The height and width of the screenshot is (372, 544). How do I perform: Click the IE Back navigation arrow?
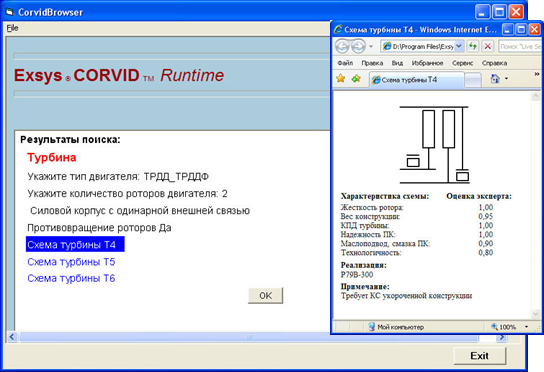tap(342, 46)
